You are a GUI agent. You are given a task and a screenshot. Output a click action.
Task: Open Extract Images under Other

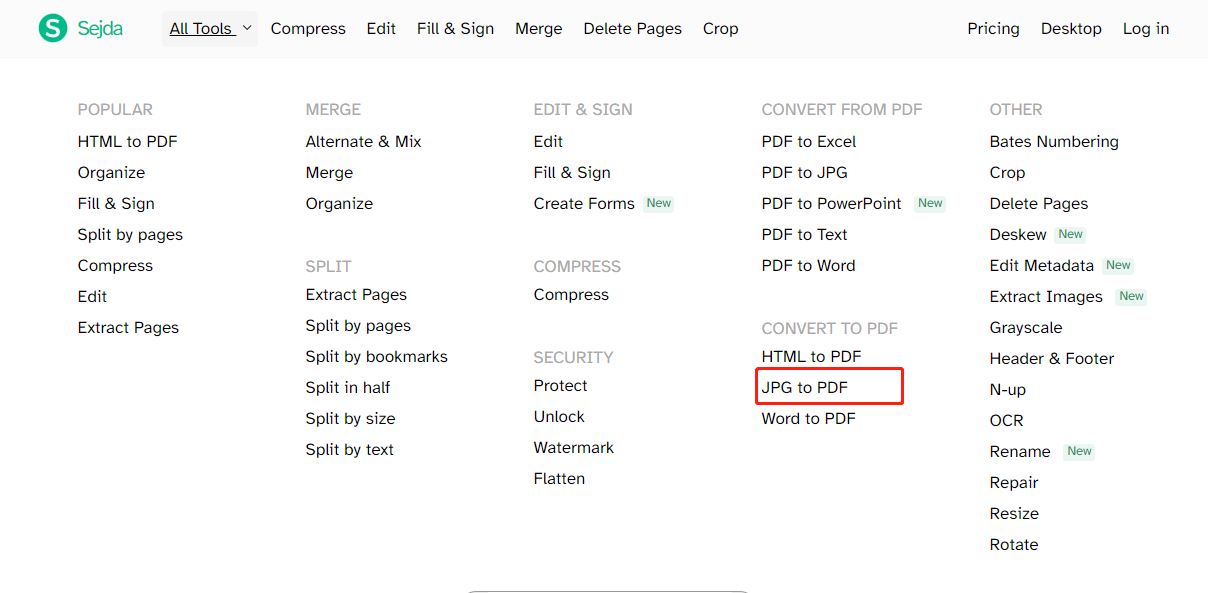point(1046,297)
